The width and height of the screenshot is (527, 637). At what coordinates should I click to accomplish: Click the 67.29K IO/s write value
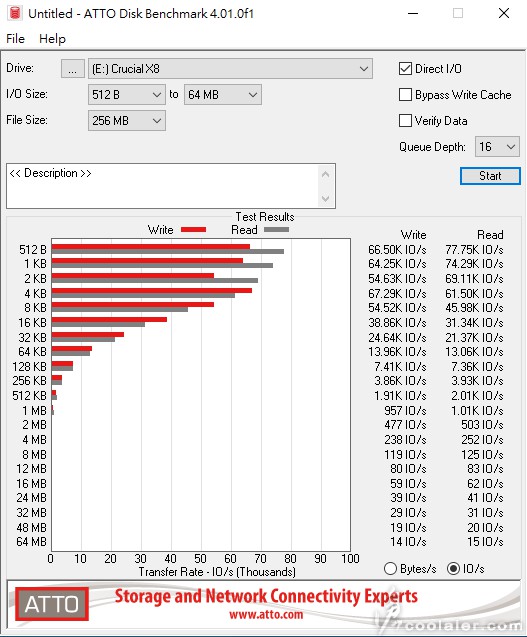[397, 293]
